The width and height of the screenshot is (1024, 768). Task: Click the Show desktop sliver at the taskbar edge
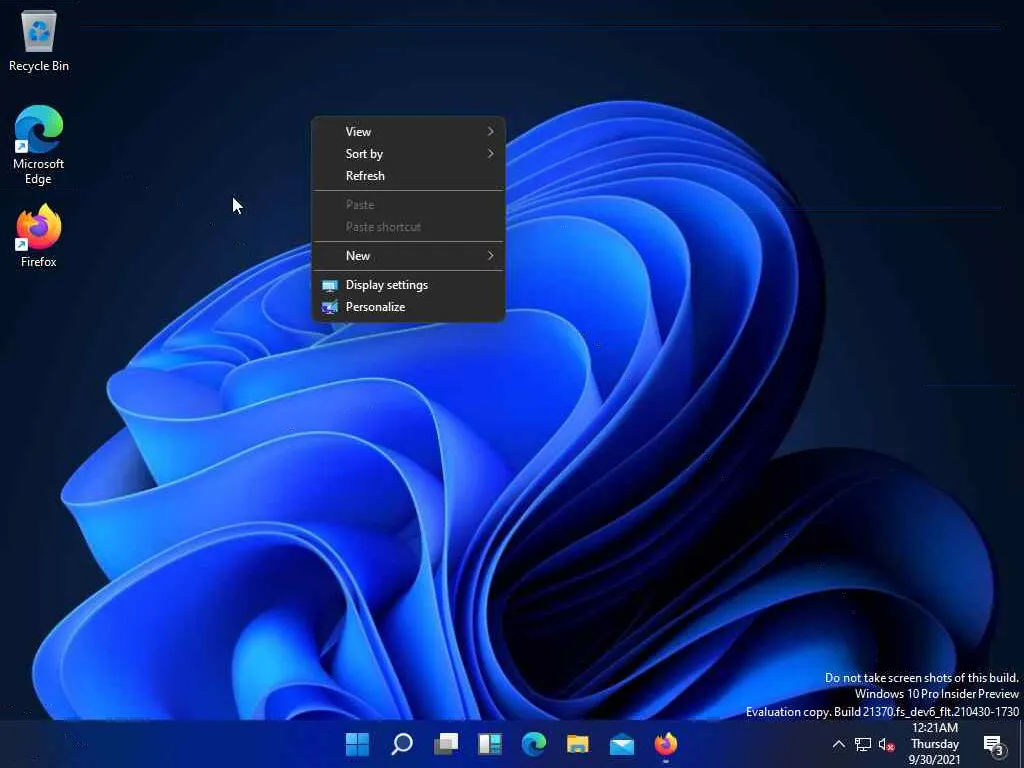1021,744
